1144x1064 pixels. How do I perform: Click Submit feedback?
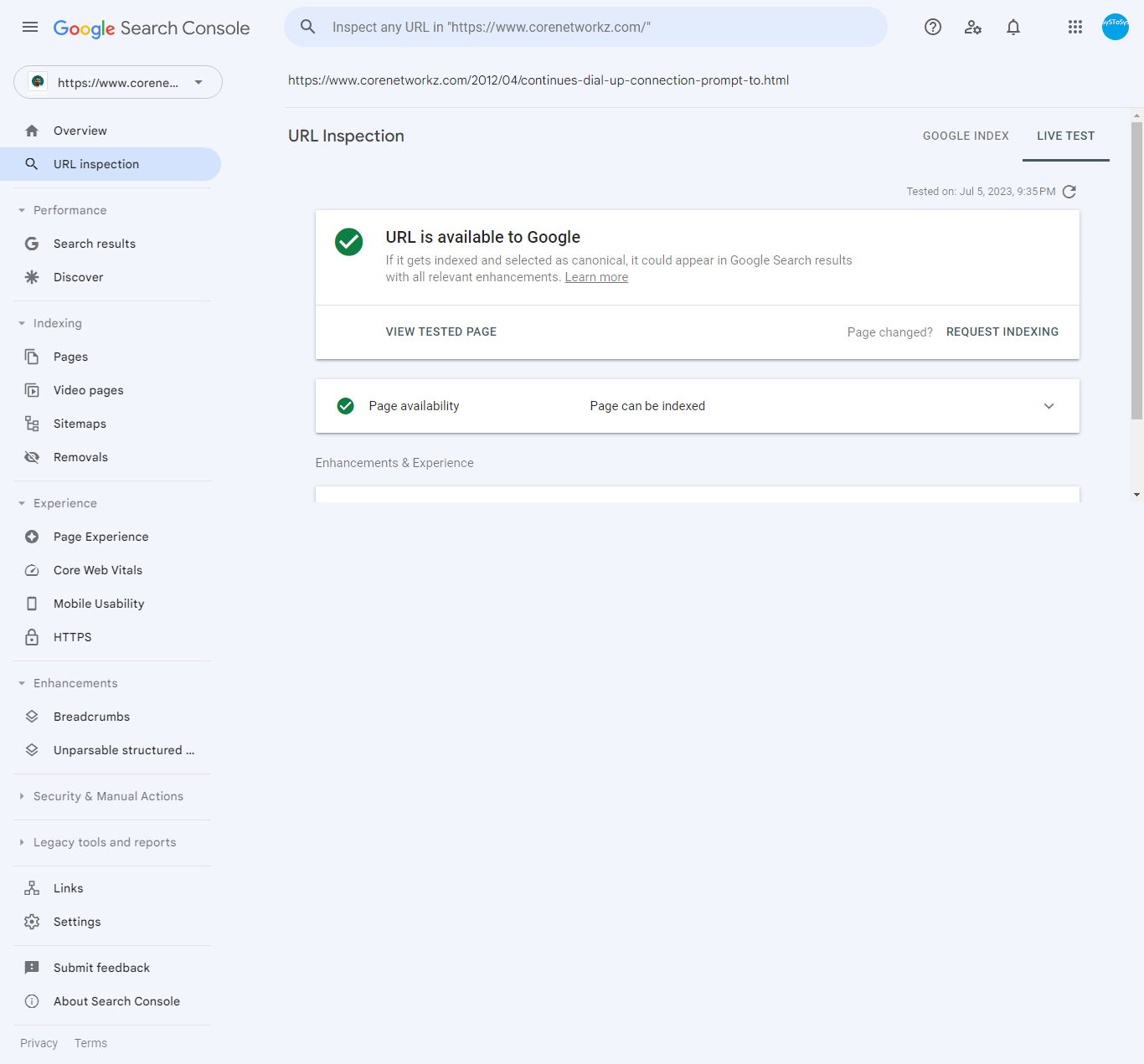(111, 968)
